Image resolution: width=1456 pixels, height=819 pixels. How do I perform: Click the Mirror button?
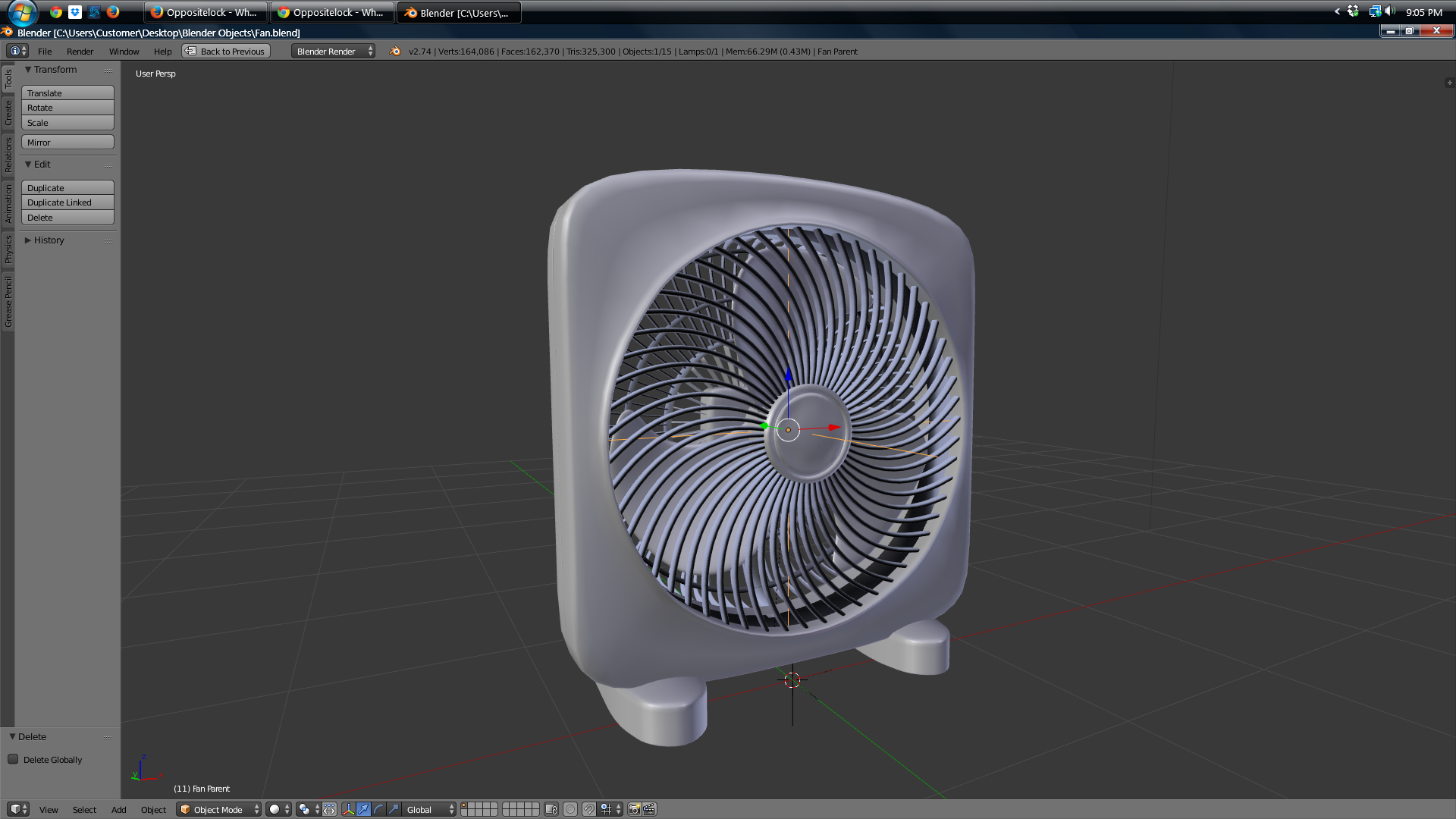[x=67, y=142]
